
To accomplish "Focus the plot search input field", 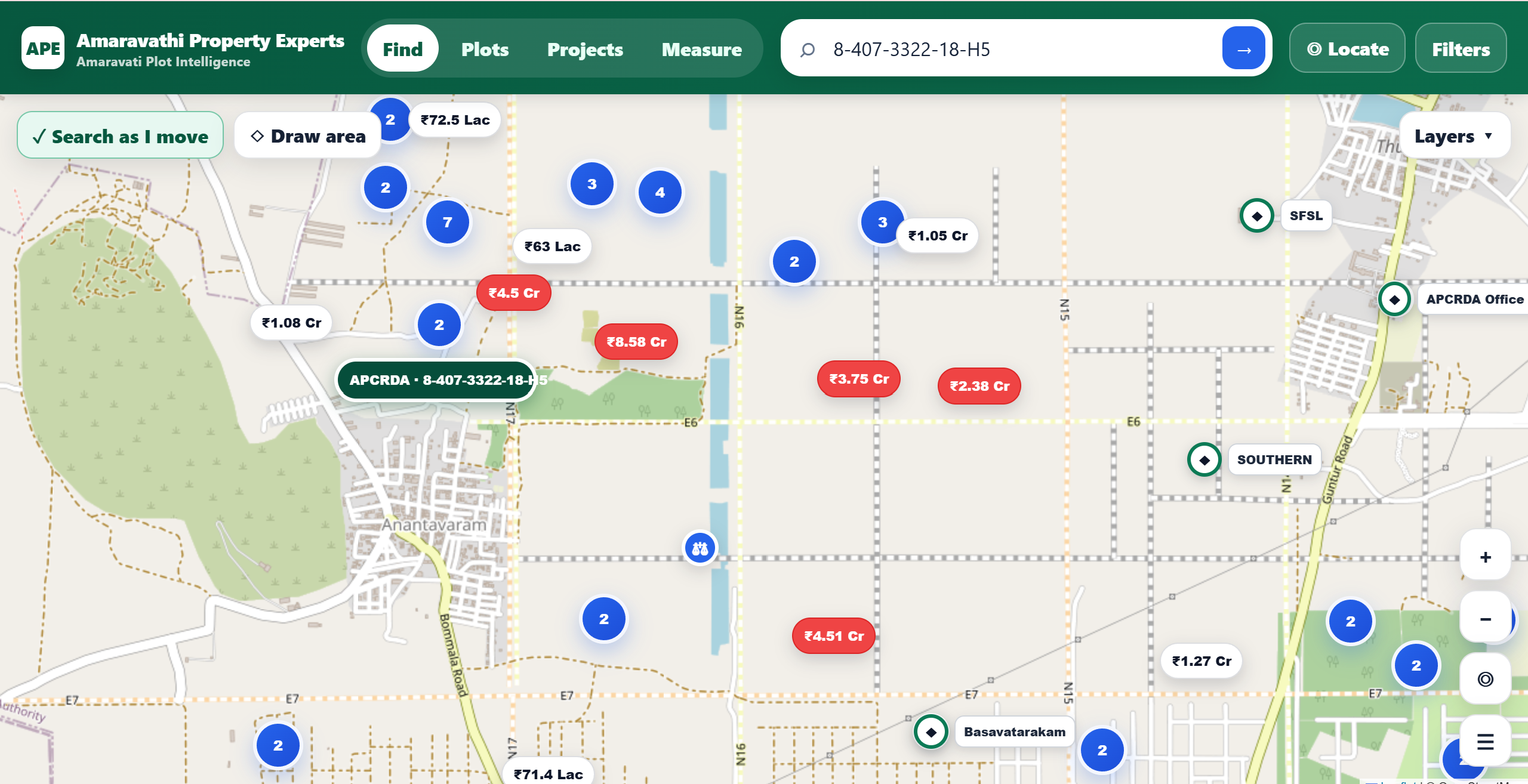I will 1021,50.
